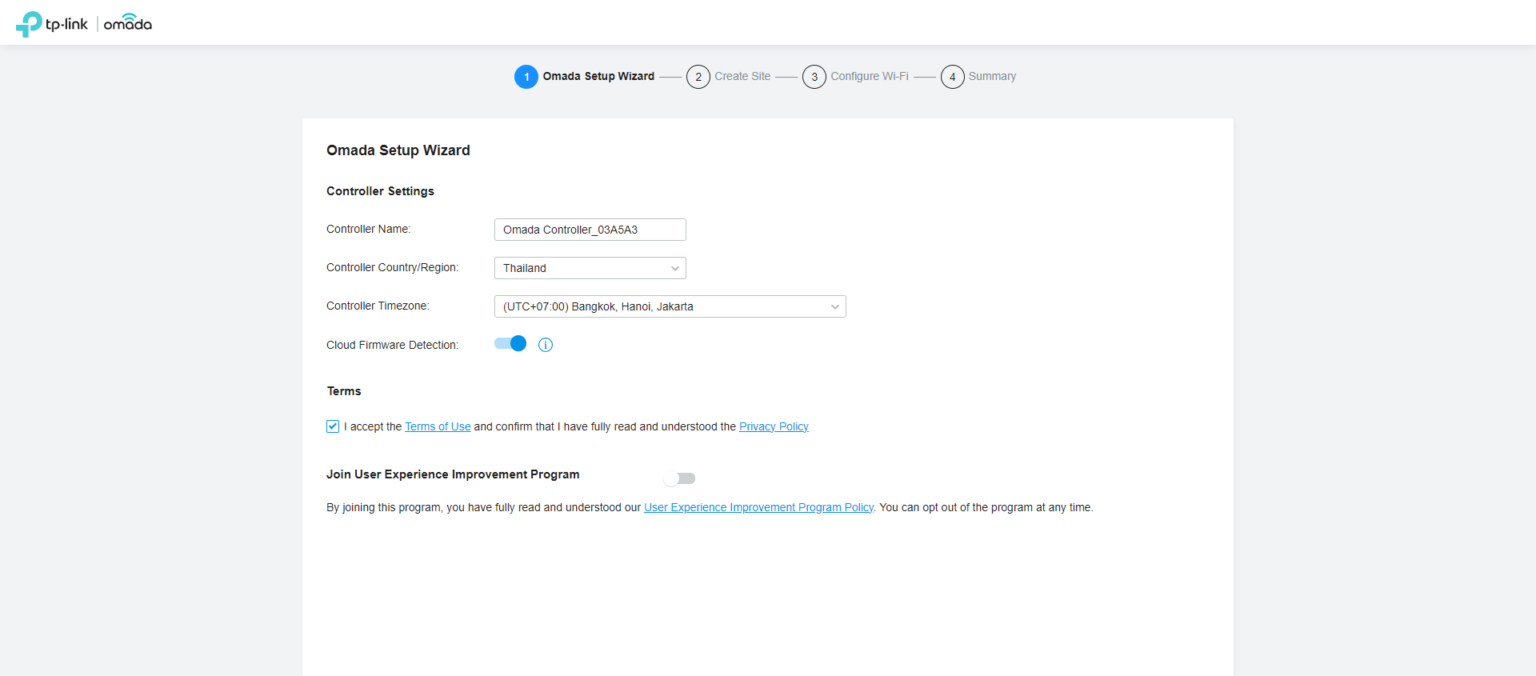This screenshot has width=1536, height=676.
Task: Click the tp-link Omada logo
Action: coord(84,24)
